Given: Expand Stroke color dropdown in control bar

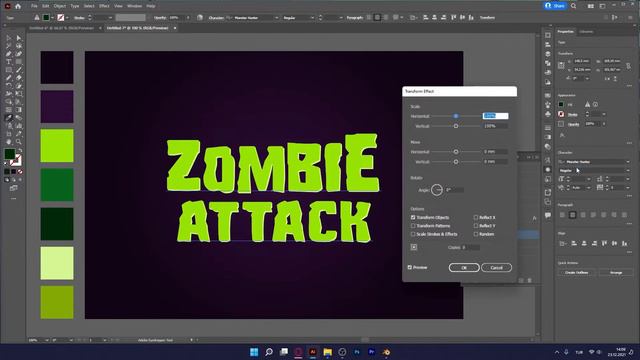Looking at the screenshot, I should point(67,18).
